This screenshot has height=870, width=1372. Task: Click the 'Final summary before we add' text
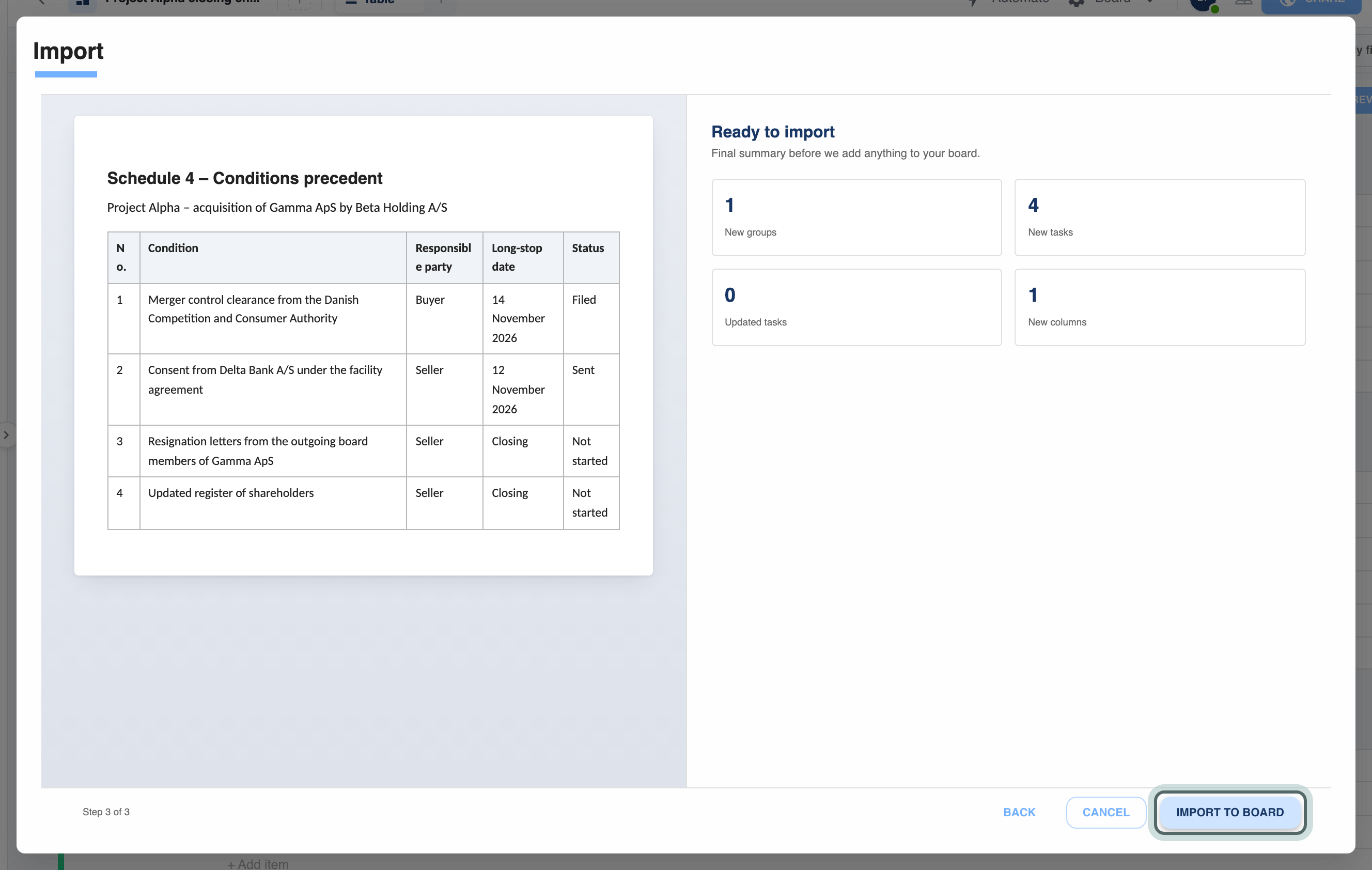pyautogui.click(x=846, y=153)
